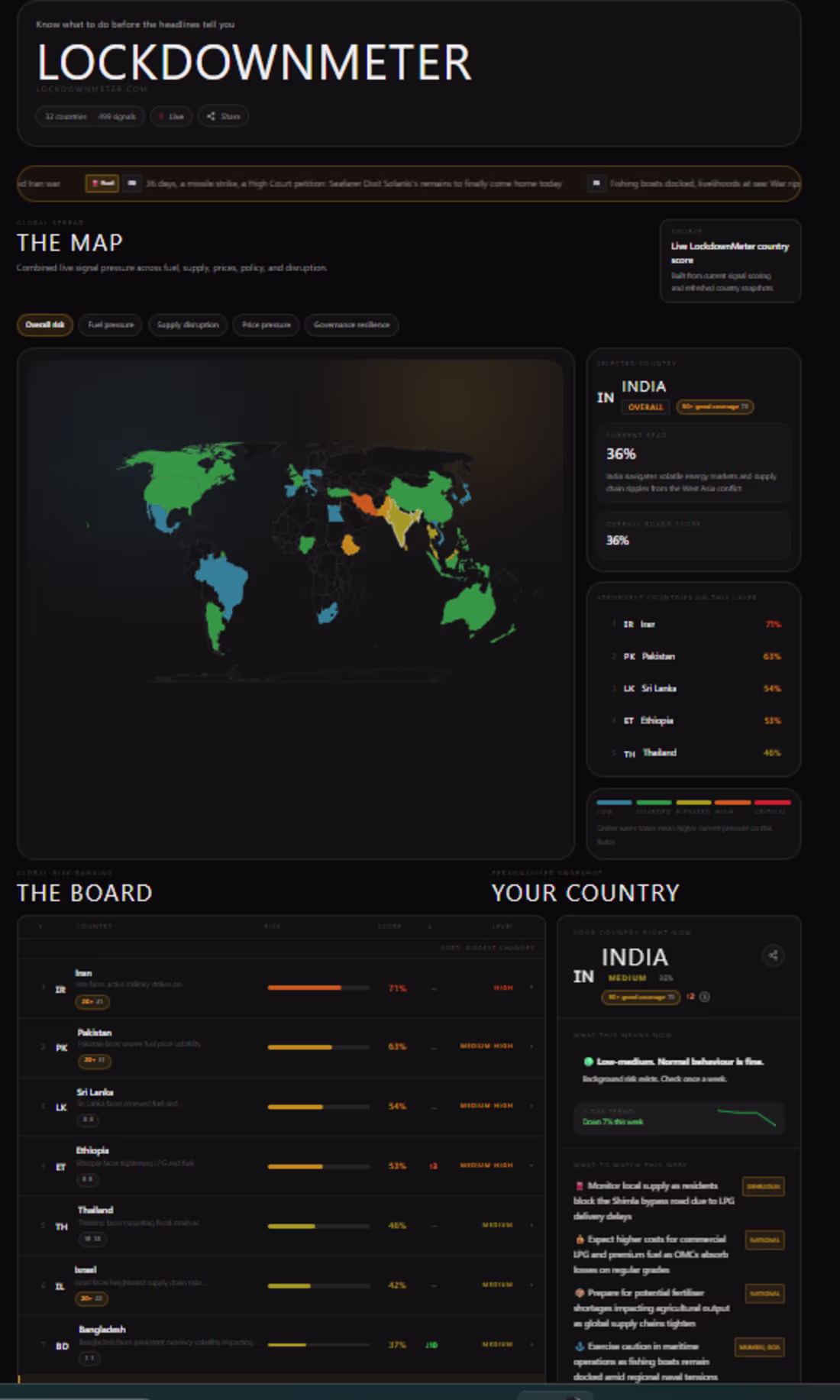This screenshot has width=840, height=1400.
Task: Click the BD country code icon
Action: click(62, 1347)
